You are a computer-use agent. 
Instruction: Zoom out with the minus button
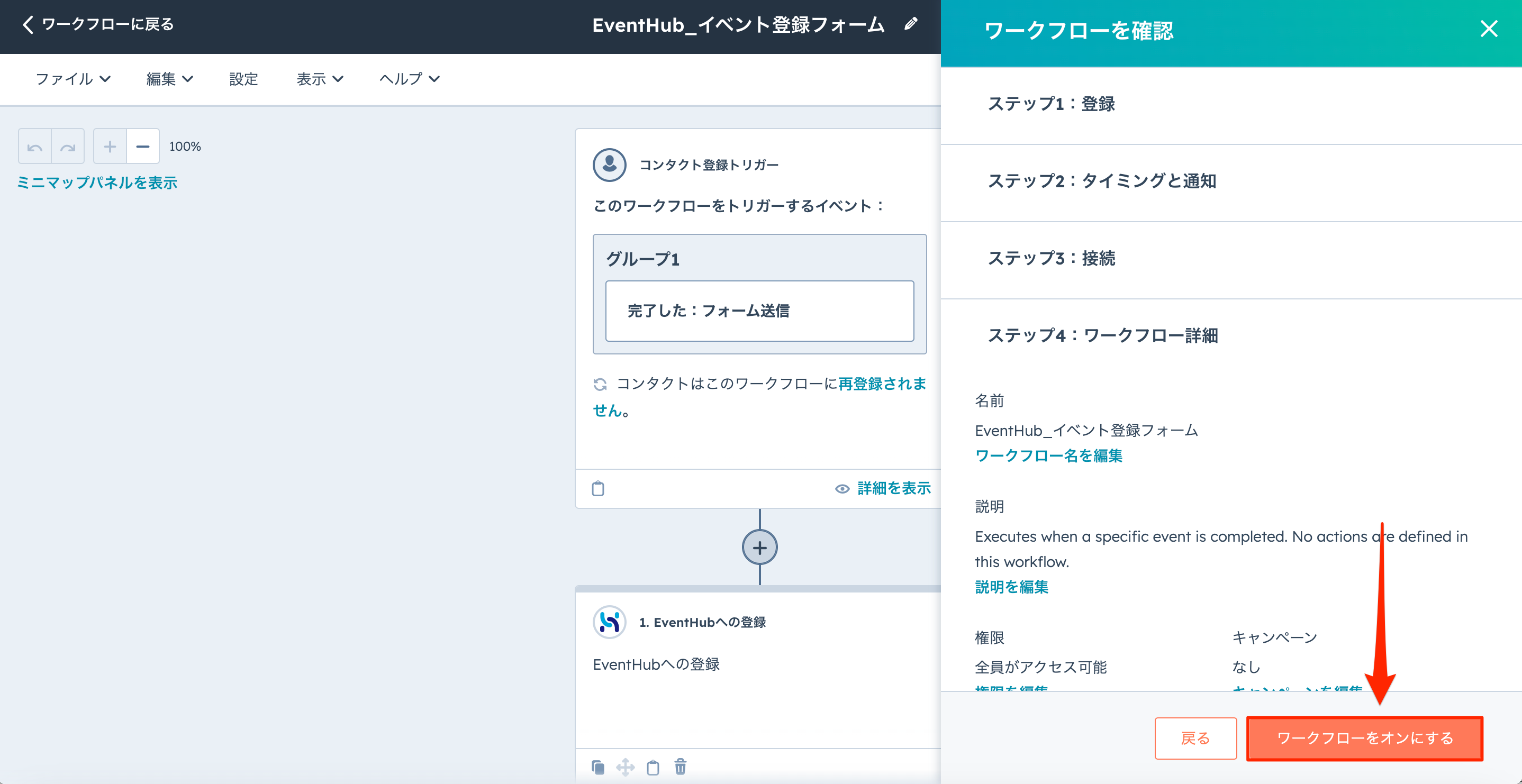coord(143,147)
